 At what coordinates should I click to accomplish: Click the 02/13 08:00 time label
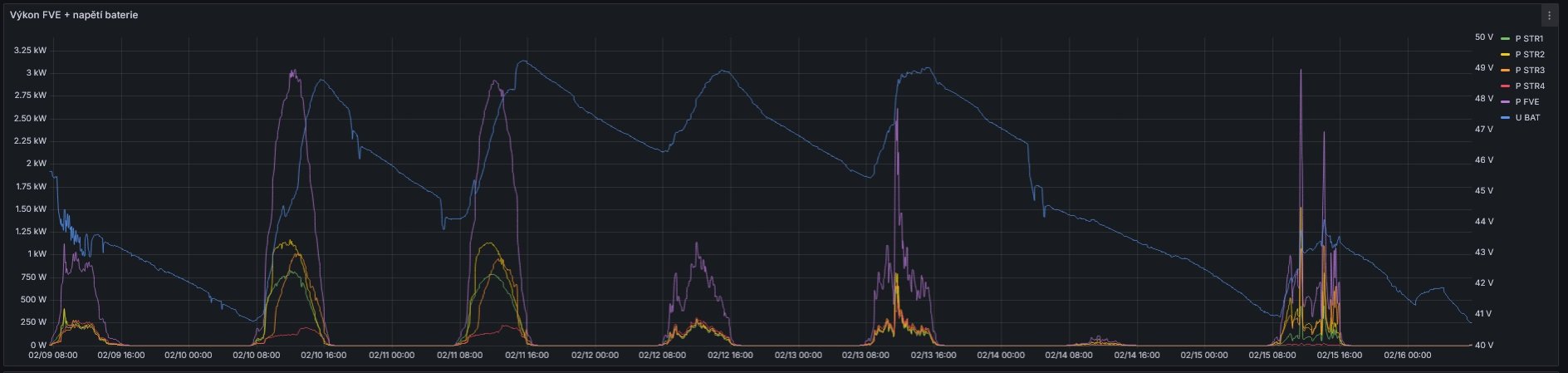click(x=865, y=356)
